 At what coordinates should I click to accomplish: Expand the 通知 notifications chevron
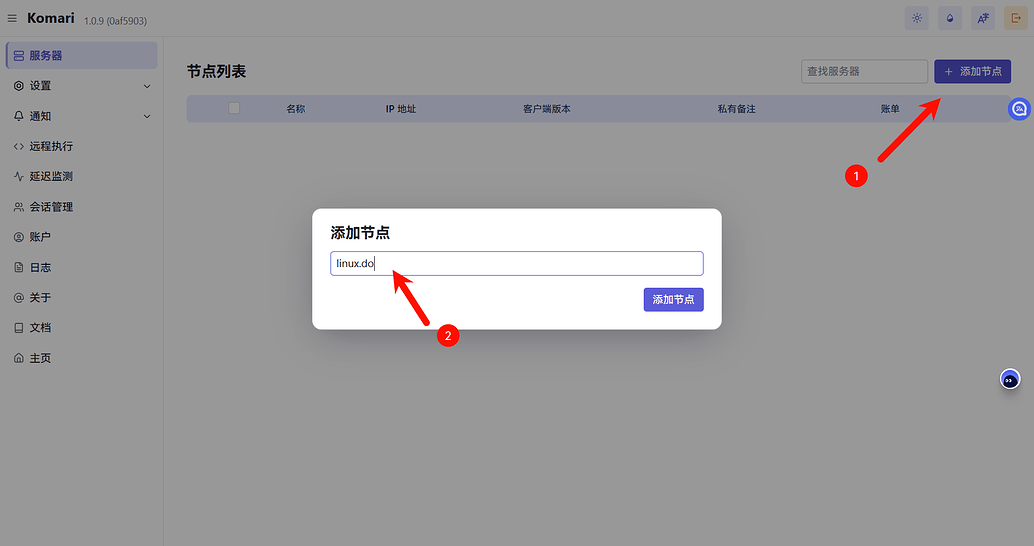click(x=147, y=116)
